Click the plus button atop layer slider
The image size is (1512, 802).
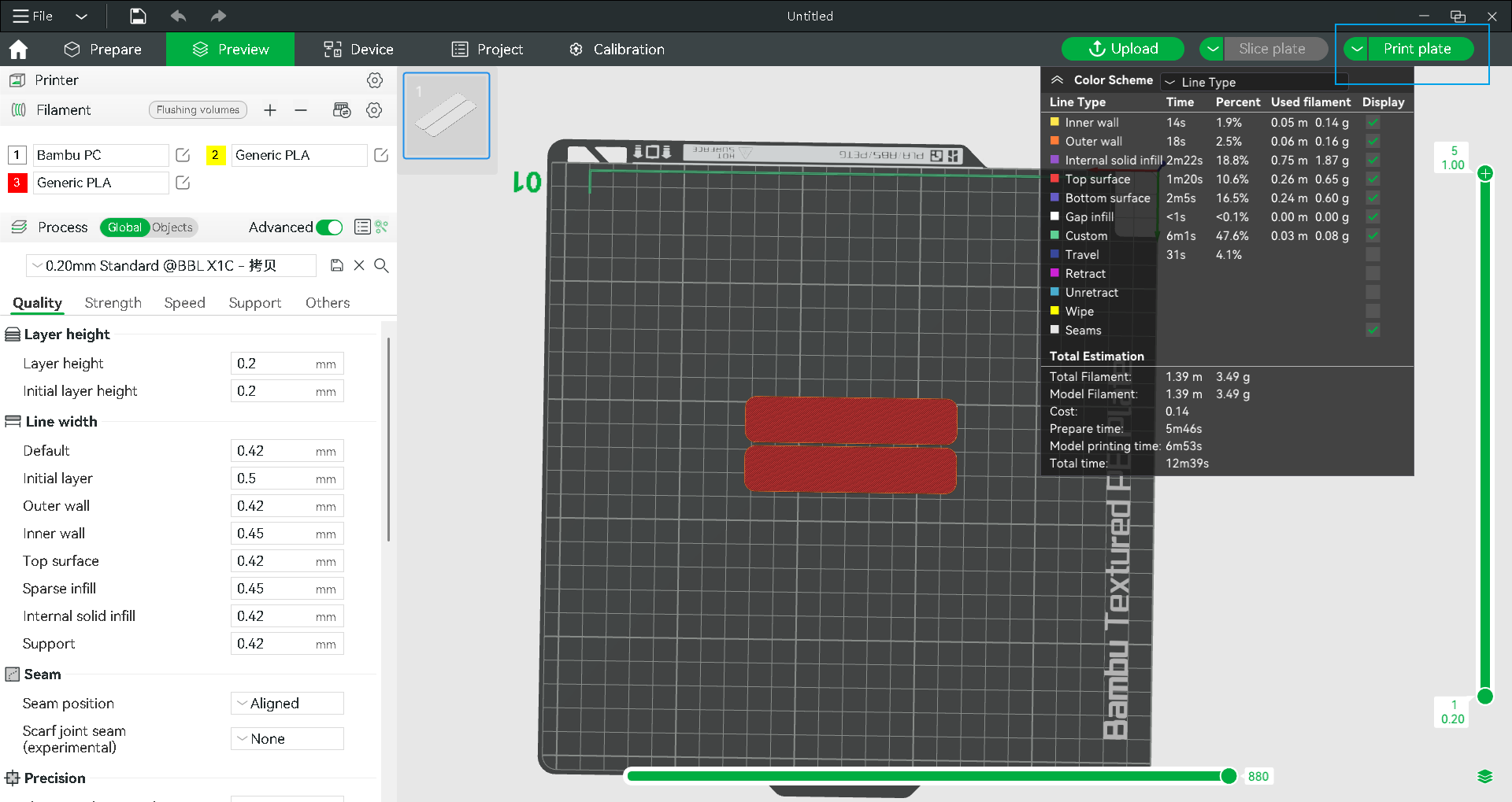click(x=1485, y=173)
